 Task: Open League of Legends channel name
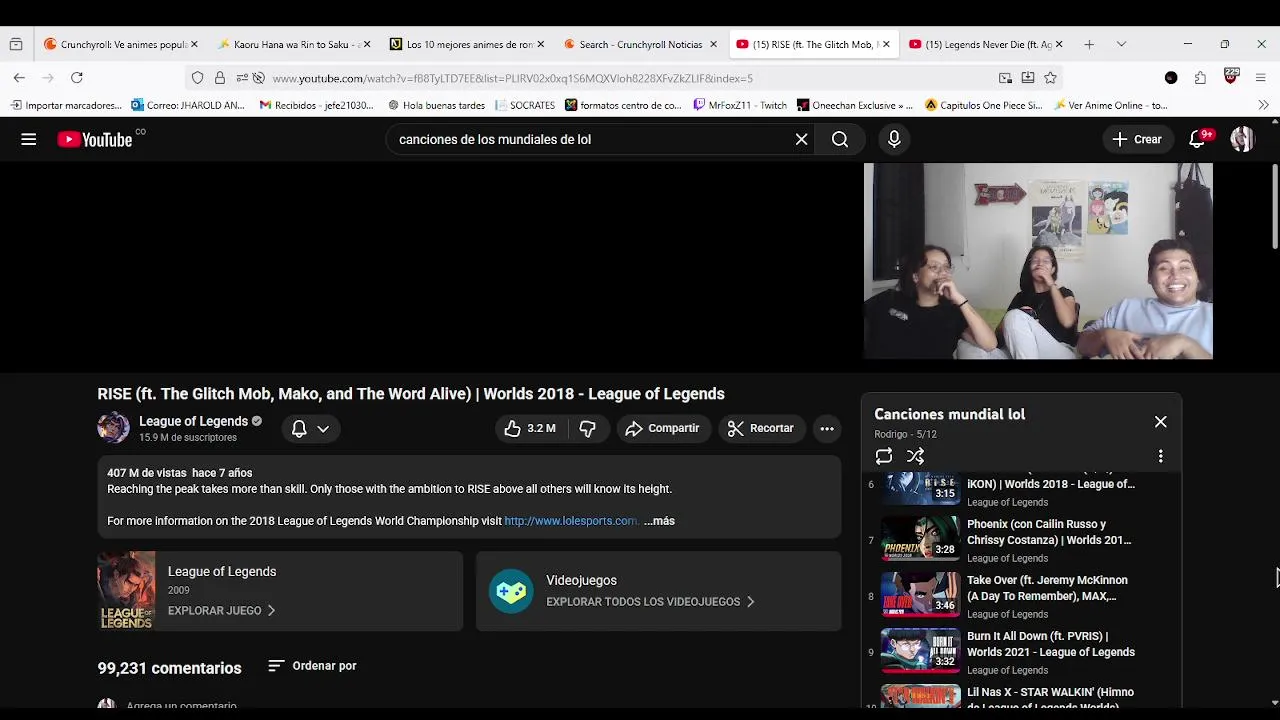coord(193,421)
